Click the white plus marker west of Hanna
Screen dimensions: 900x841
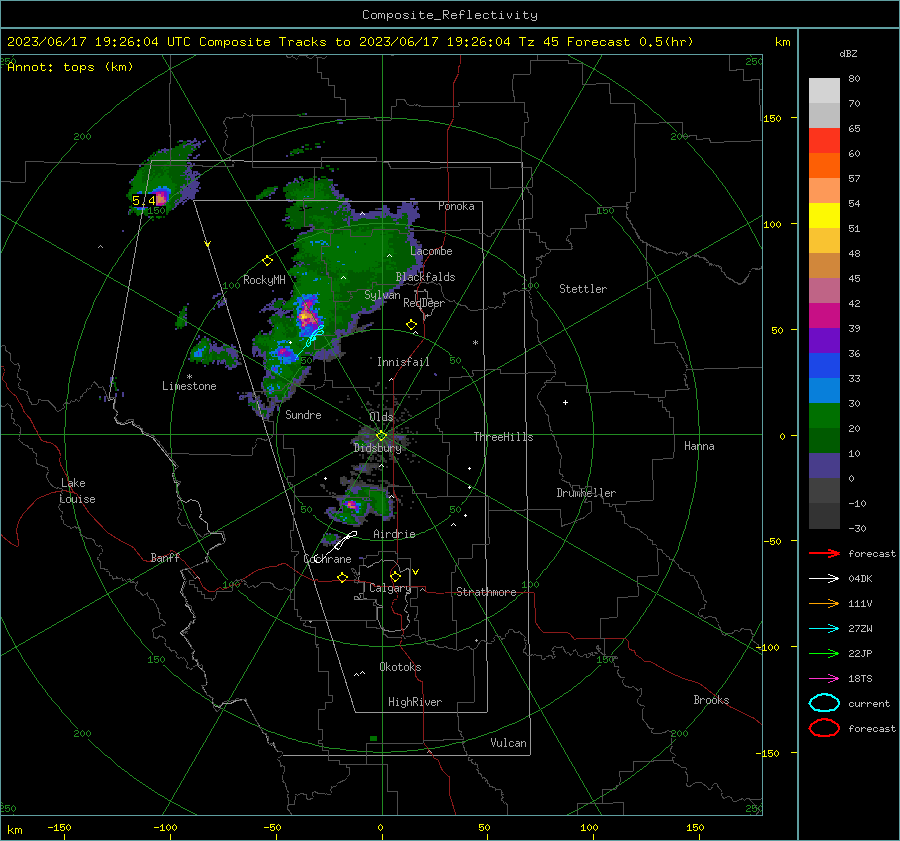click(x=565, y=402)
